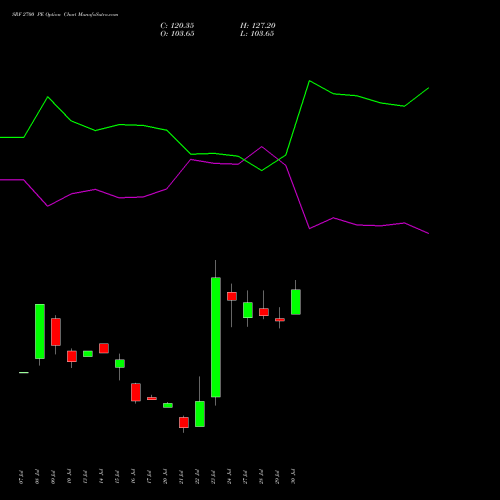
Task: Click the '07 Jul' date axis label
Action: pos(21,477)
